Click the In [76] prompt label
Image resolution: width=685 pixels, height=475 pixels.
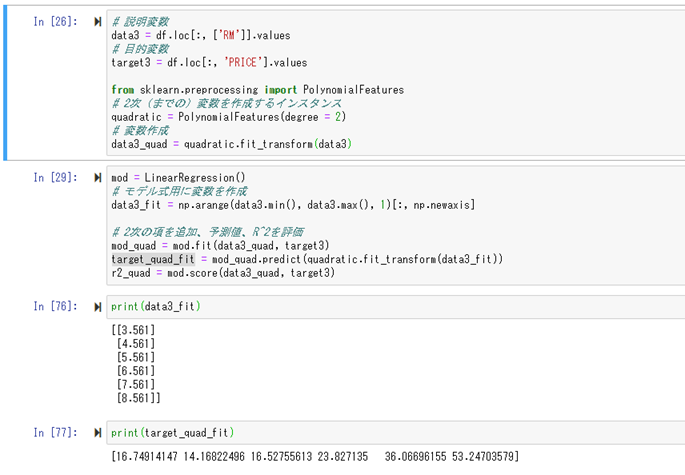pyautogui.click(x=55, y=306)
